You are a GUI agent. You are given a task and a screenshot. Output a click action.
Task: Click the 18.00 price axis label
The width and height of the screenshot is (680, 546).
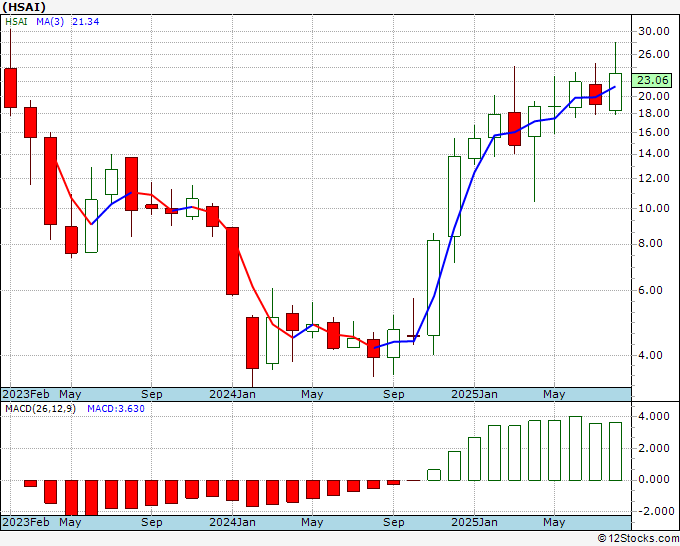(654, 113)
